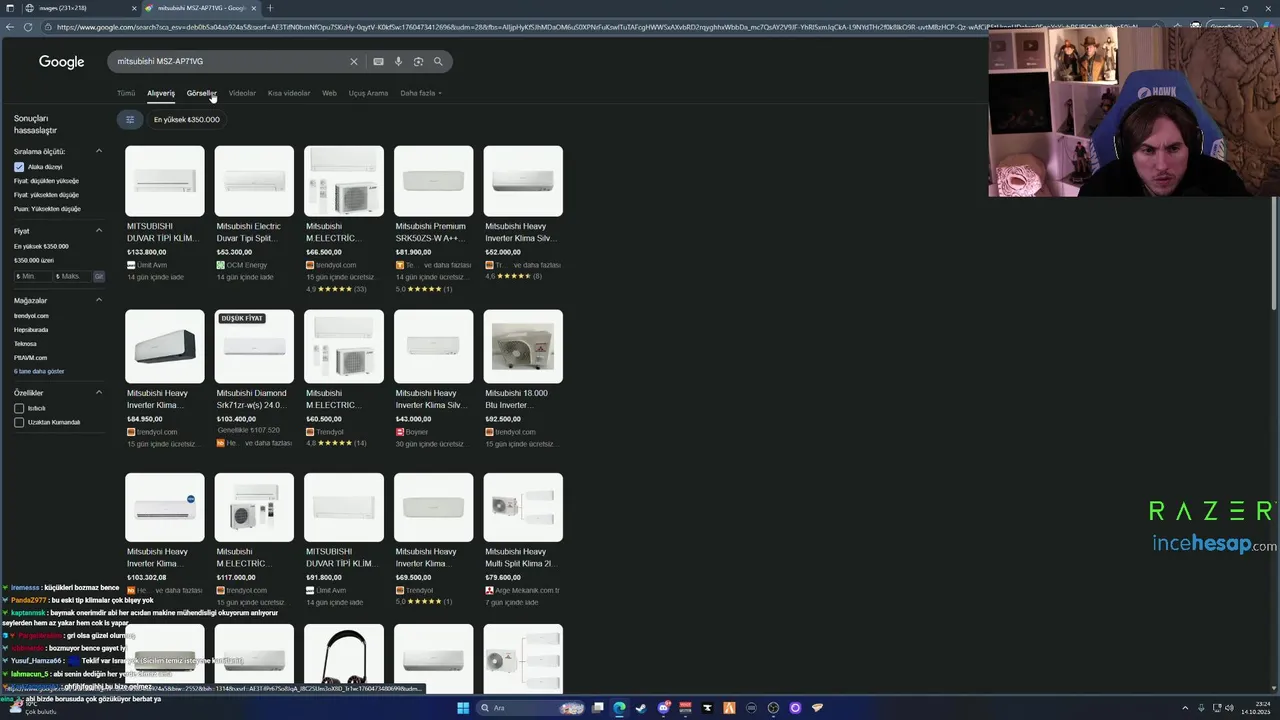Submit search with the magnifier icon
Image resolution: width=1280 pixels, height=720 pixels.
point(438,62)
